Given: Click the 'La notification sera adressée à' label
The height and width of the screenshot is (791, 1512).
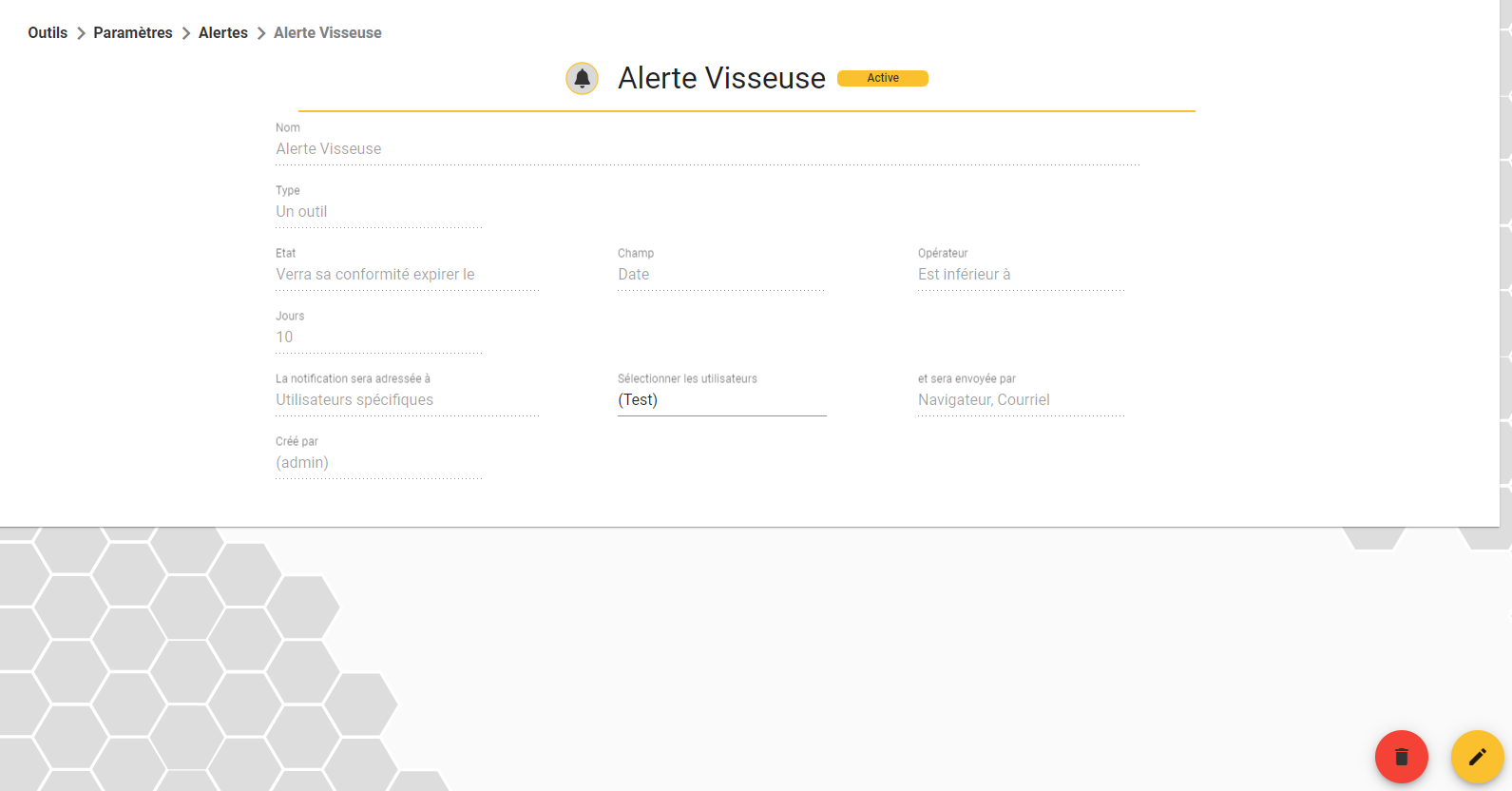Looking at the screenshot, I should [353, 378].
